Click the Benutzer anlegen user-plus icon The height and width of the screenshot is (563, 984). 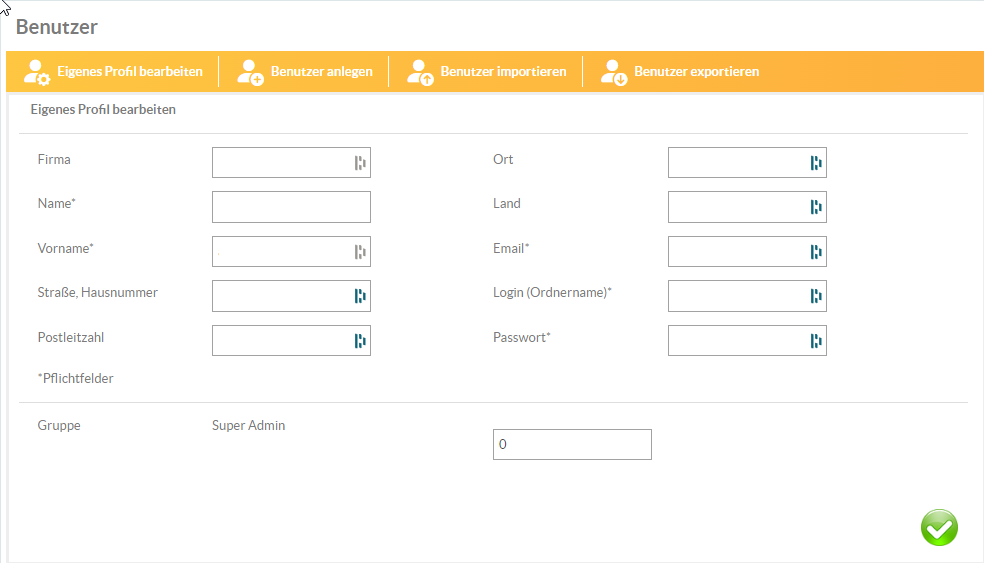point(250,72)
